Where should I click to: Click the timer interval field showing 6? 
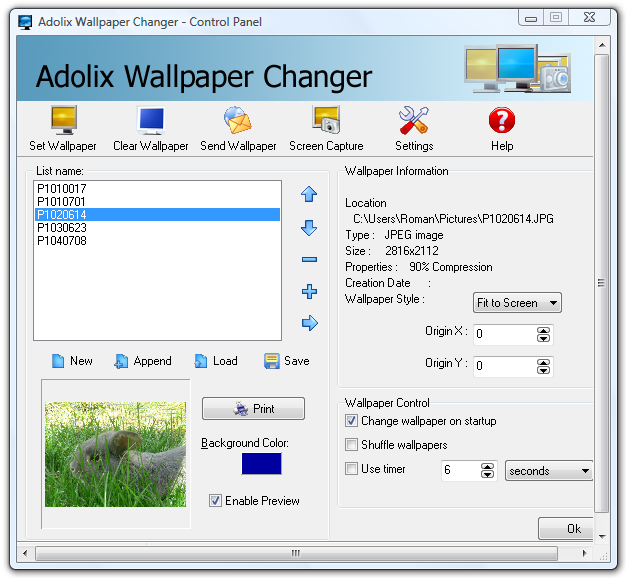(461, 470)
